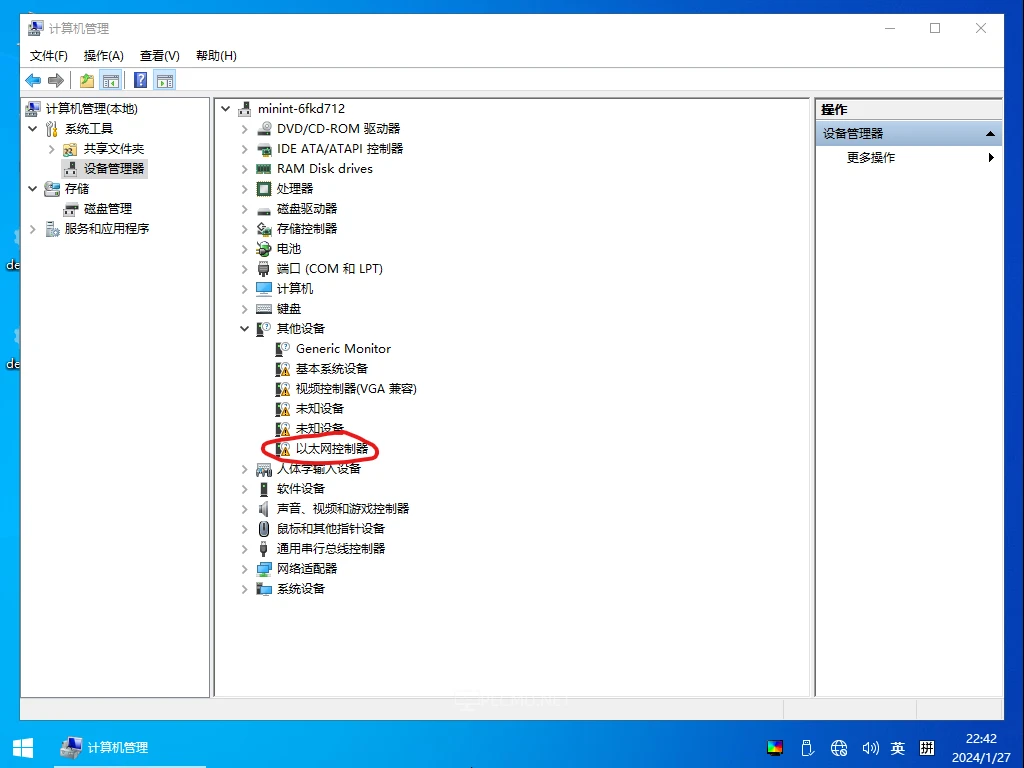Expand the 网络适配器 category

pos(244,569)
